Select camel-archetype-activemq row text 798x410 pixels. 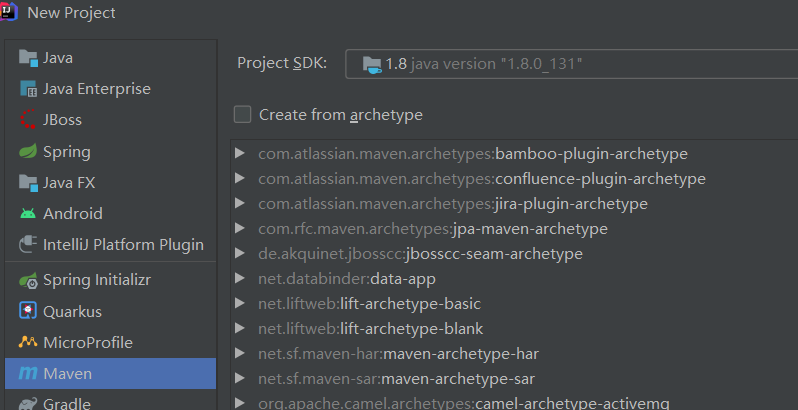pos(464,403)
